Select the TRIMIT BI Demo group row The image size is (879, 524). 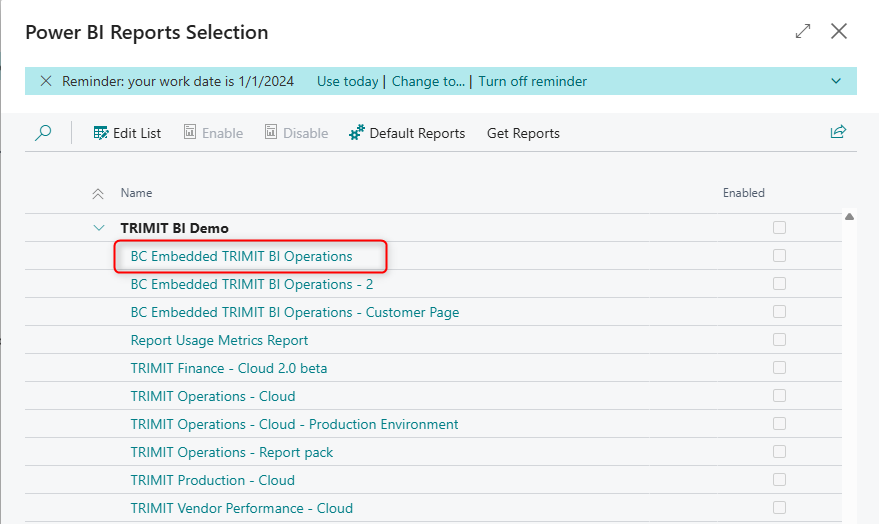coord(433,228)
